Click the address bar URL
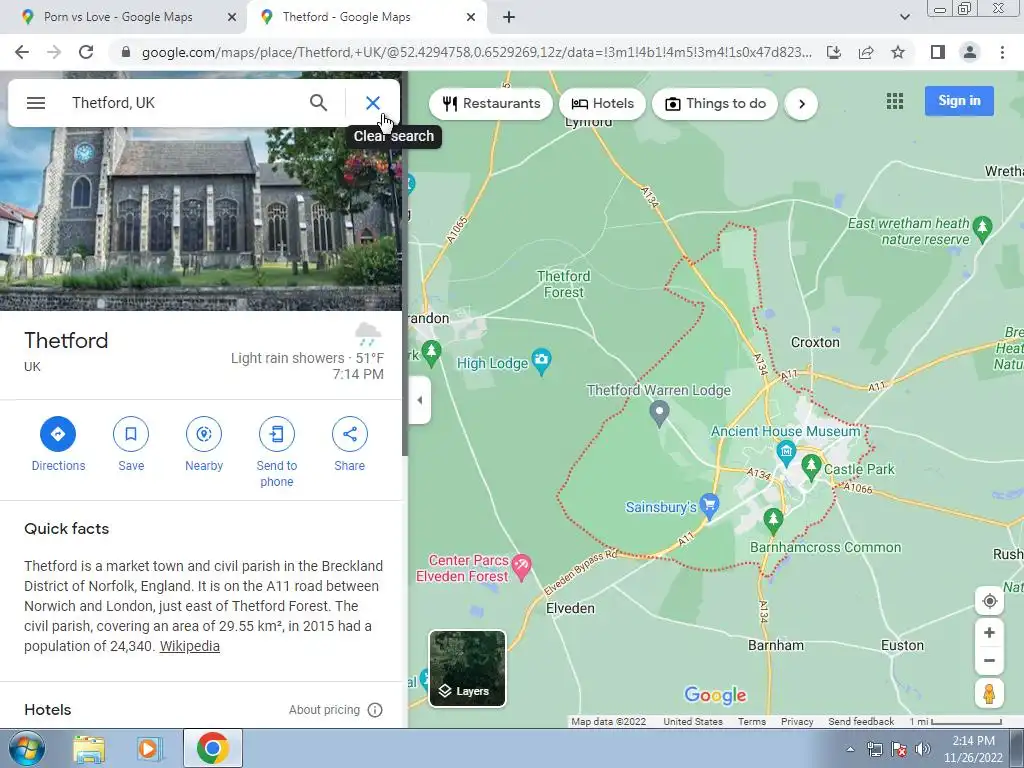This screenshot has width=1024, height=768. (476, 52)
